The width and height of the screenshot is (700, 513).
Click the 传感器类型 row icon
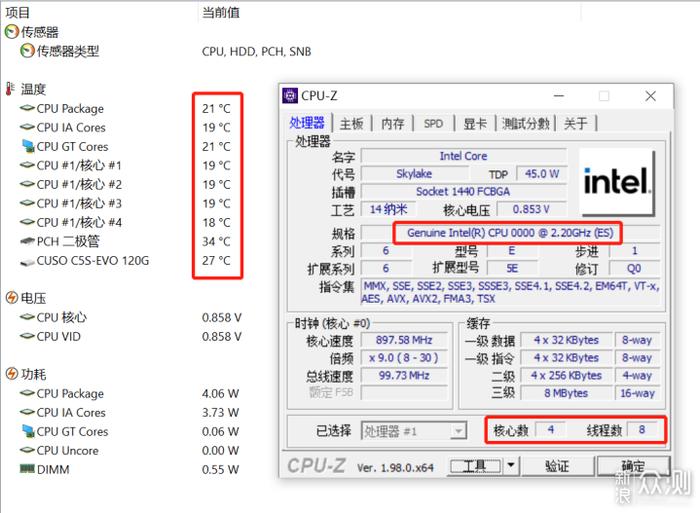pyautogui.click(x=27, y=51)
